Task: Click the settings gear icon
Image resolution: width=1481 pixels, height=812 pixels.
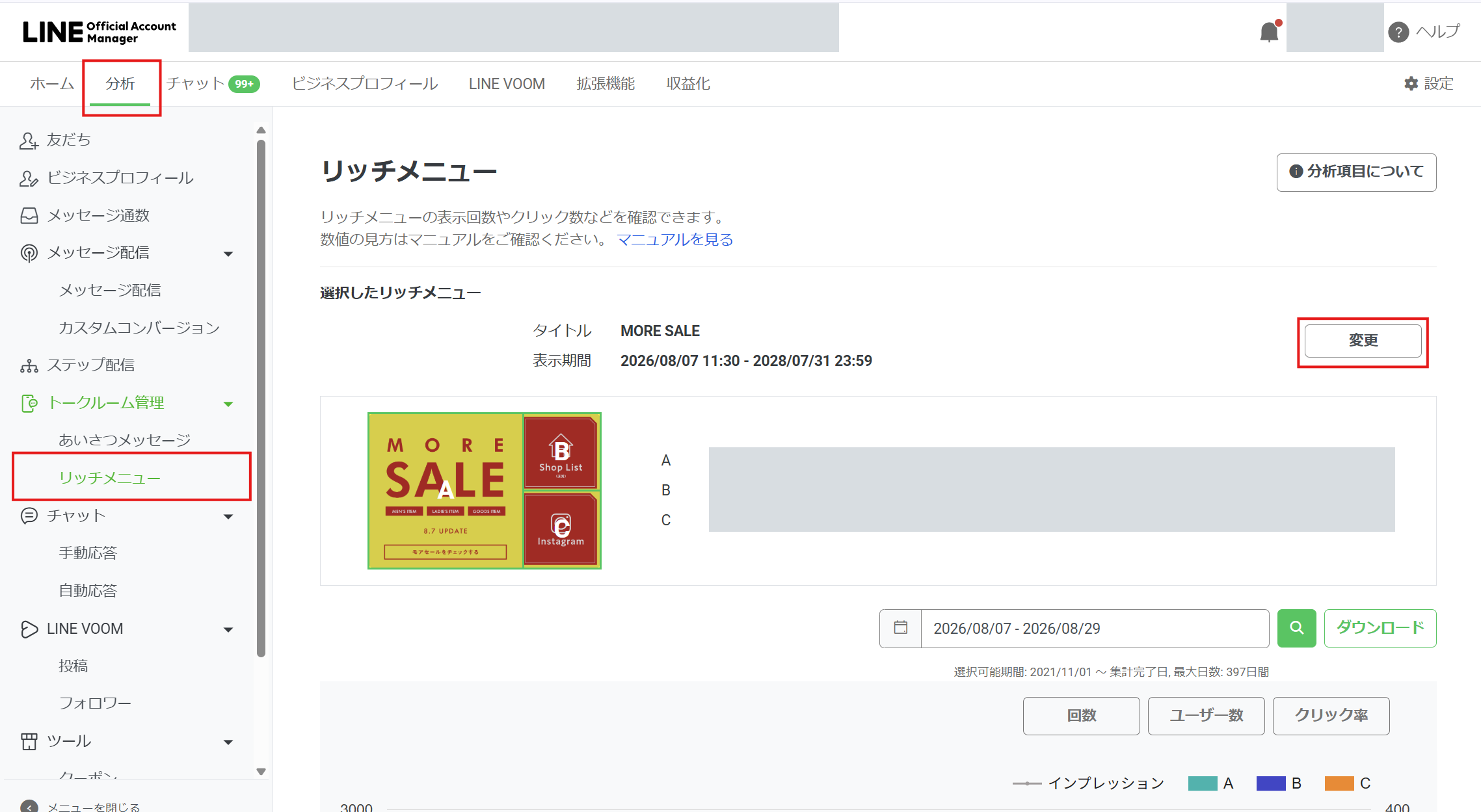Action: 1411,84
